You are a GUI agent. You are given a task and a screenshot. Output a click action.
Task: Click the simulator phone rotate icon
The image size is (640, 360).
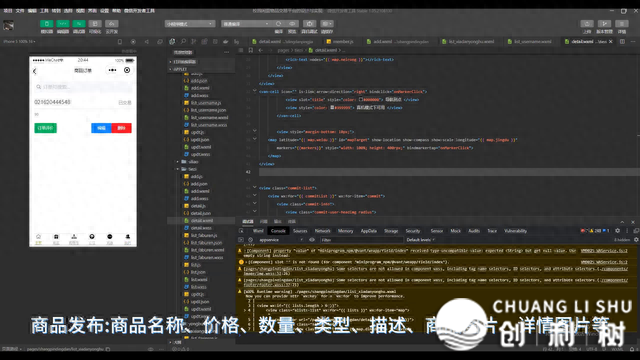coord(120,42)
